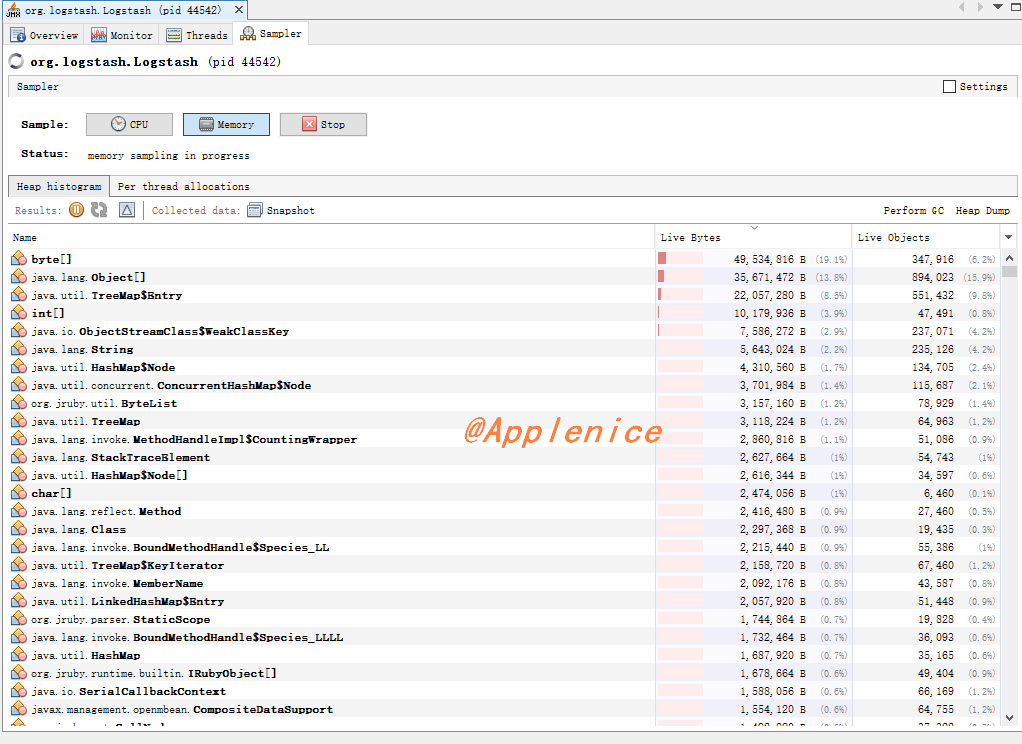
Task: Select the Heap histogram tab
Action: (x=59, y=186)
